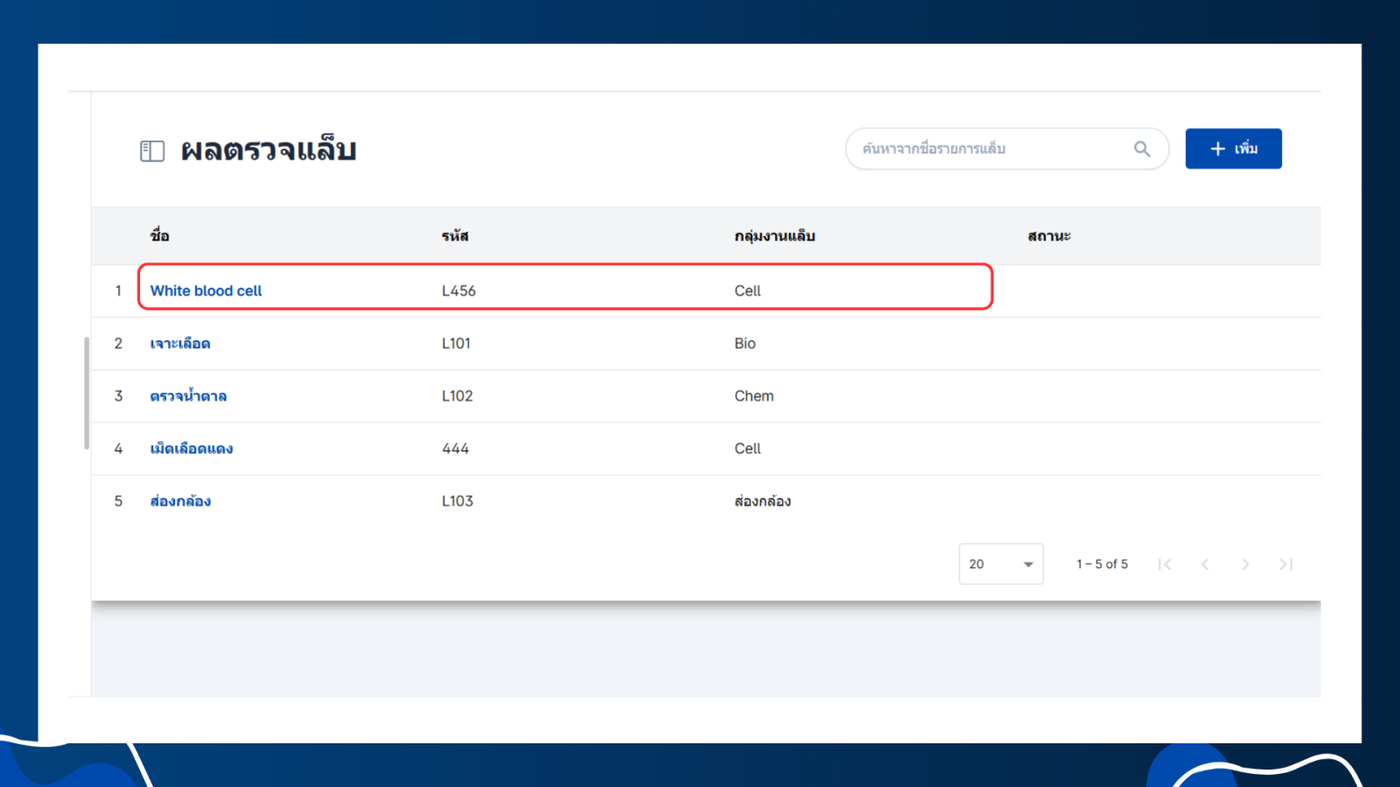Open the ตรวจน้ำตาล lab item
This screenshot has width=1400, height=787.
pos(188,396)
